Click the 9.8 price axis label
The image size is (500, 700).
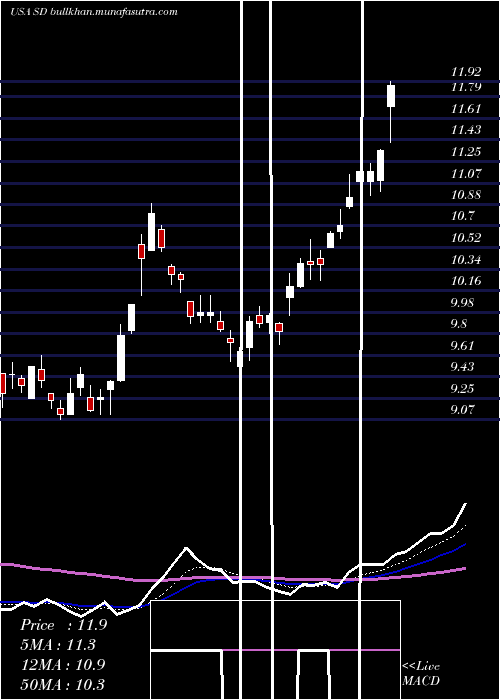(x=460, y=324)
